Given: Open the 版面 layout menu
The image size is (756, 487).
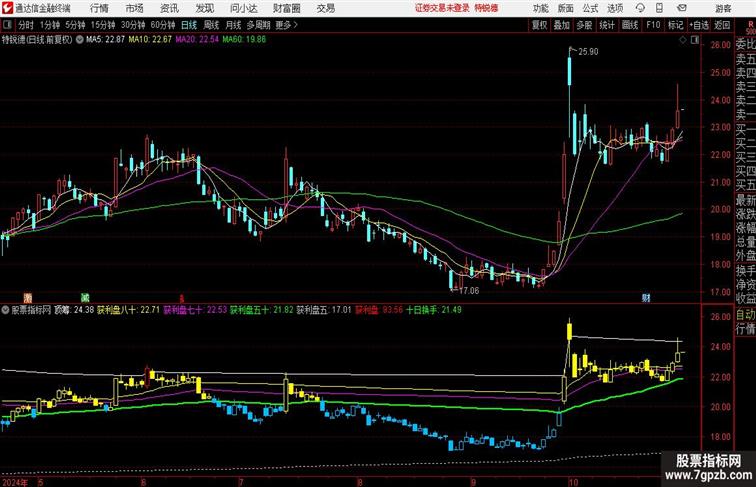Looking at the screenshot, I should (566, 8).
